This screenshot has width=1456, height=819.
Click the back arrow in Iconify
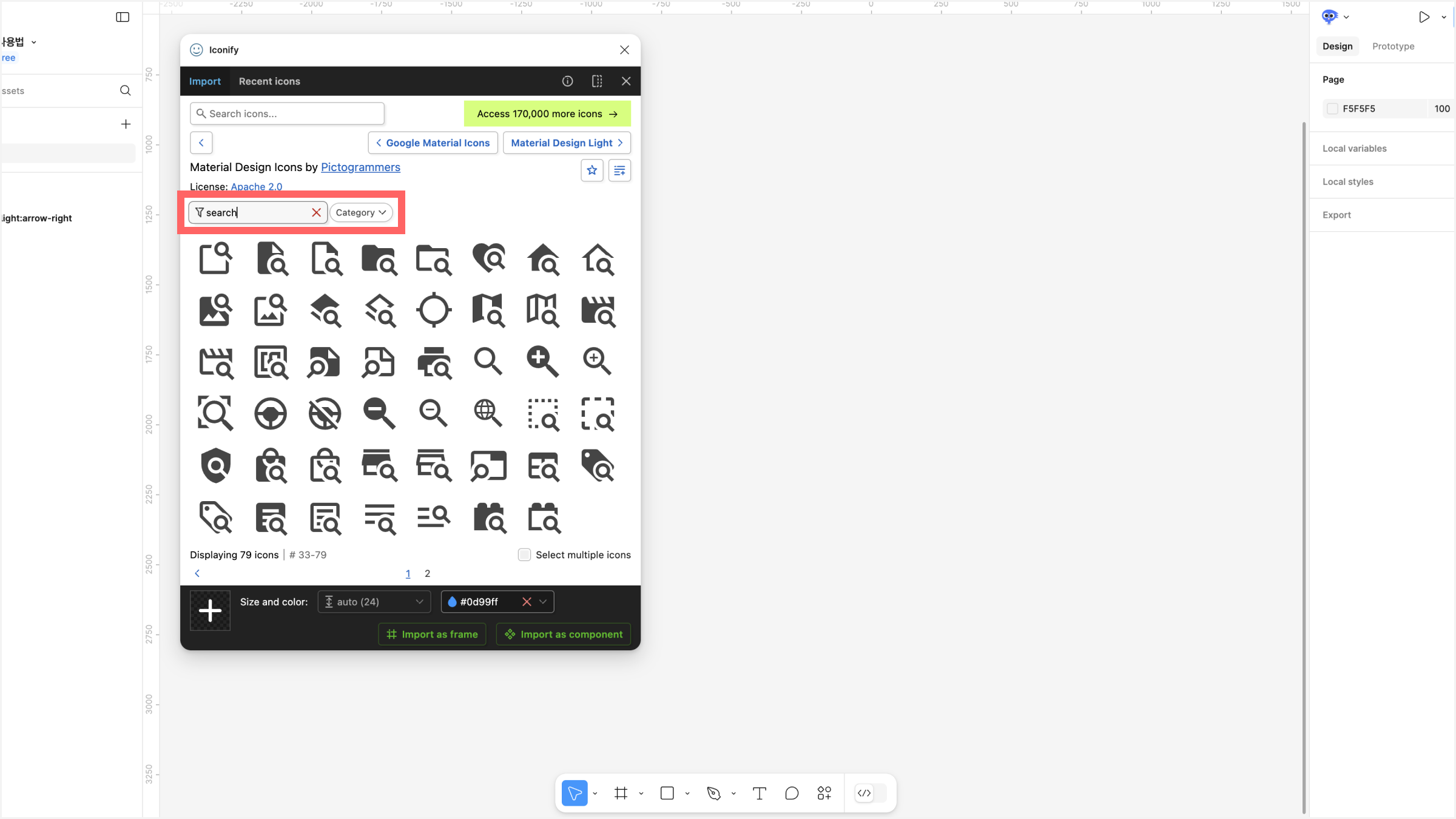201,143
